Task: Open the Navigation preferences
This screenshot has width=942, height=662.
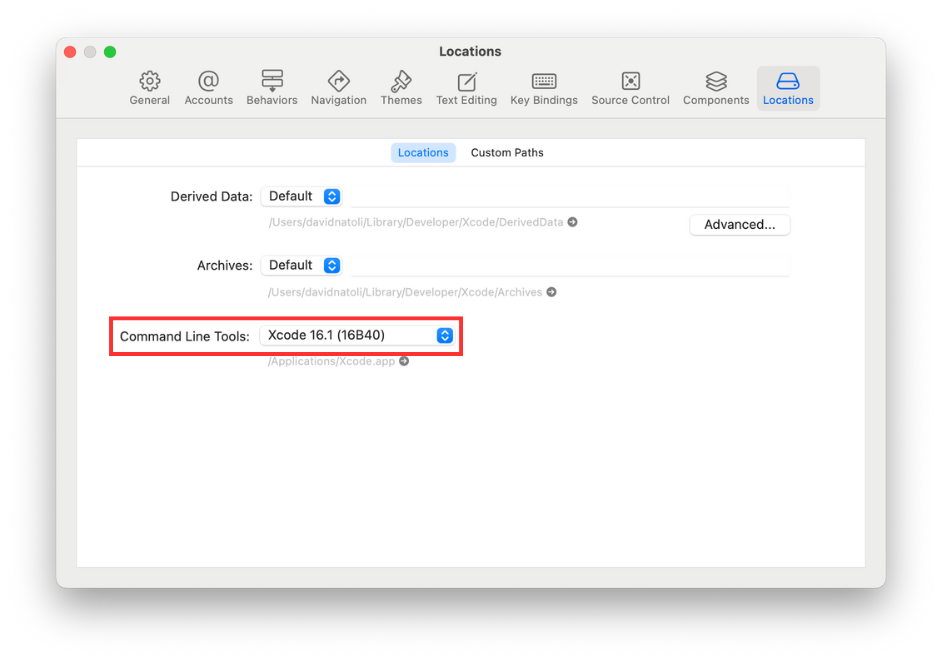Action: coord(338,88)
